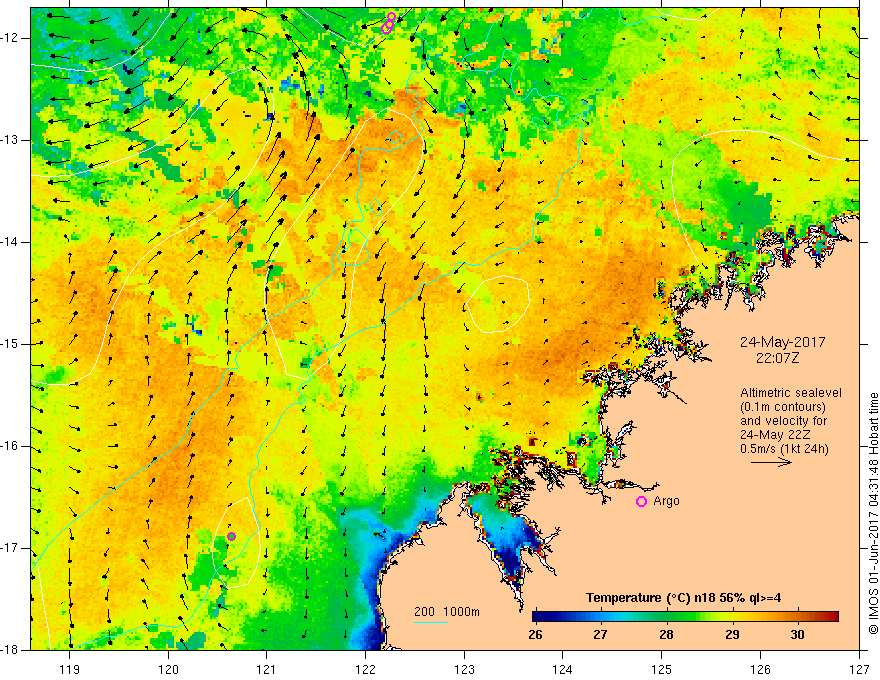Click the '24-May-2017' date text
Viewport: 880px width, 680px height.
782,342
